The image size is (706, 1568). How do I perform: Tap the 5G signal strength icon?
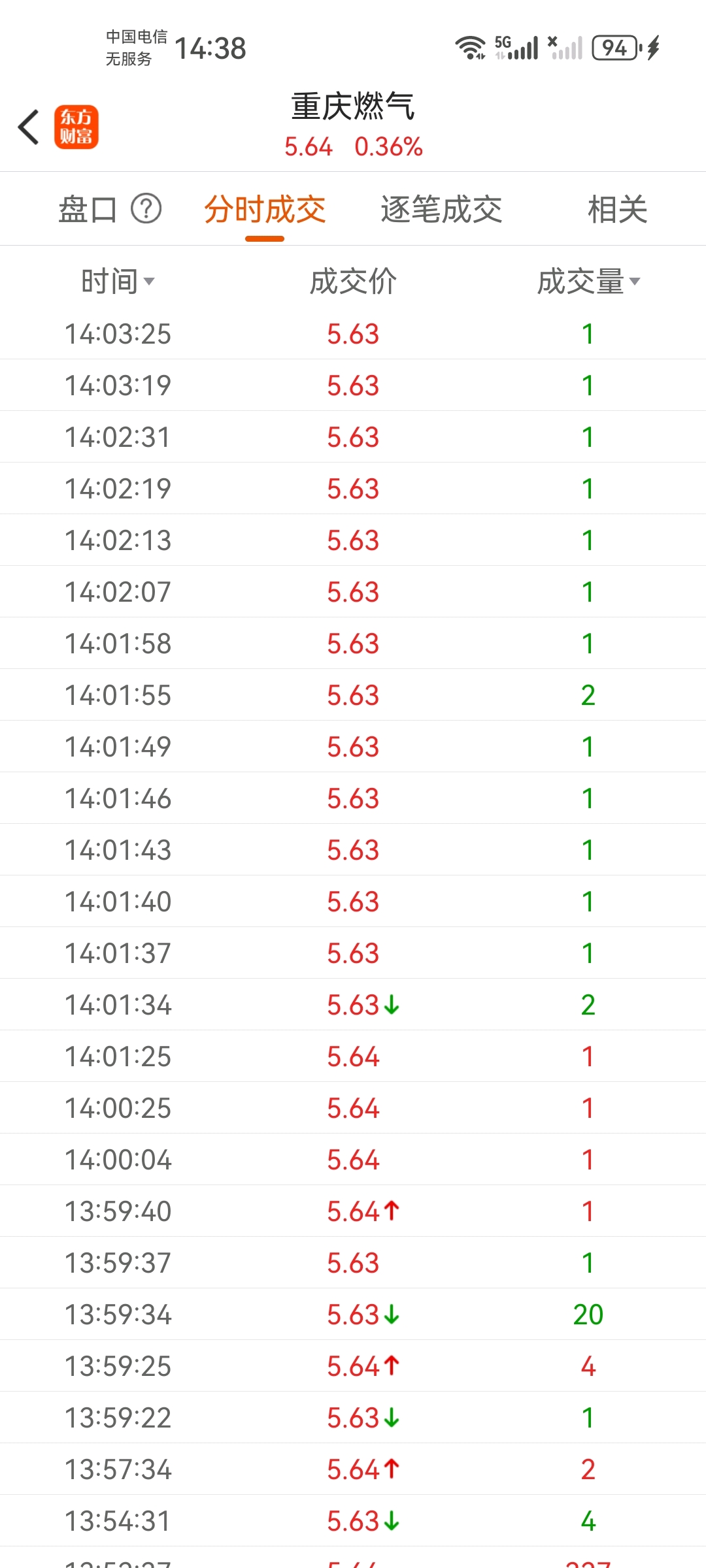click(516, 48)
